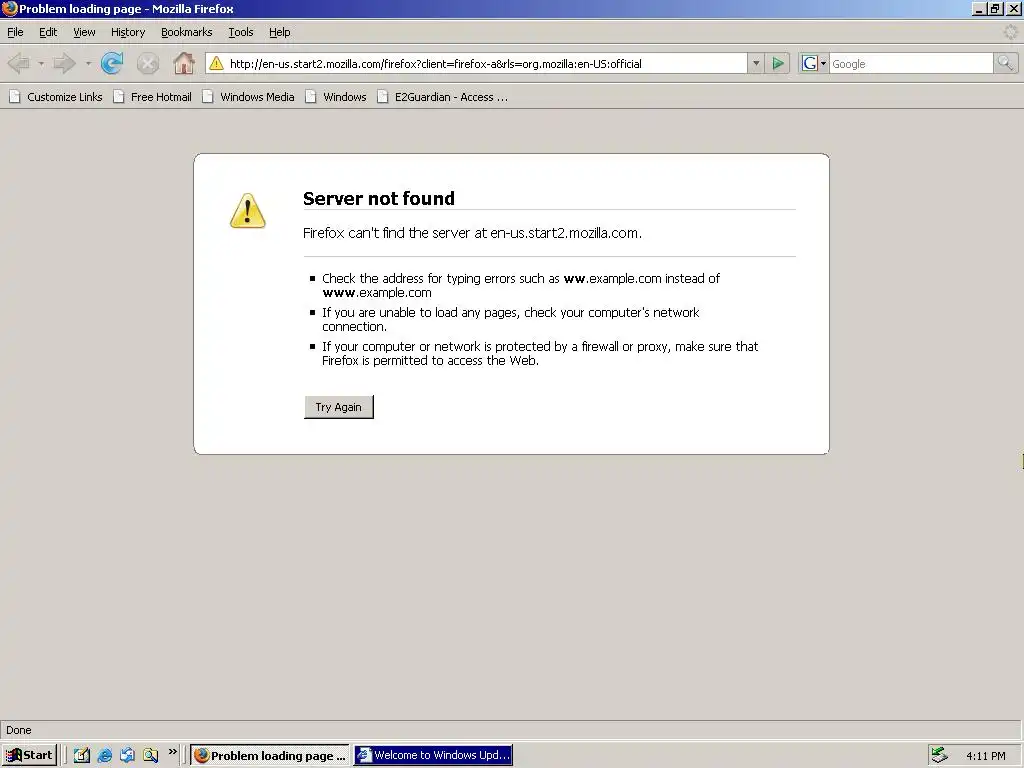The width and height of the screenshot is (1024, 768).
Task: Open the Free Hotmail bookmark
Action: point(152,97)
